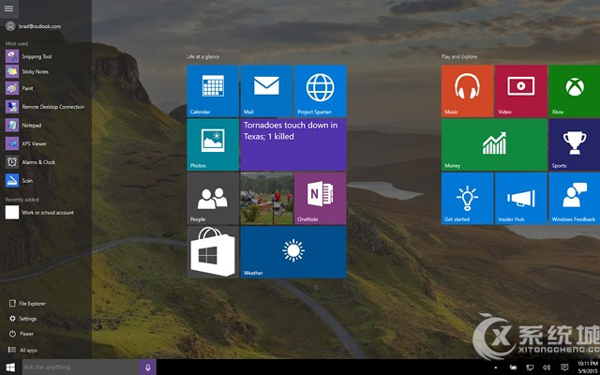The image size is (600, 375).
Task: Open Work or school account entry
Action: 39,212
